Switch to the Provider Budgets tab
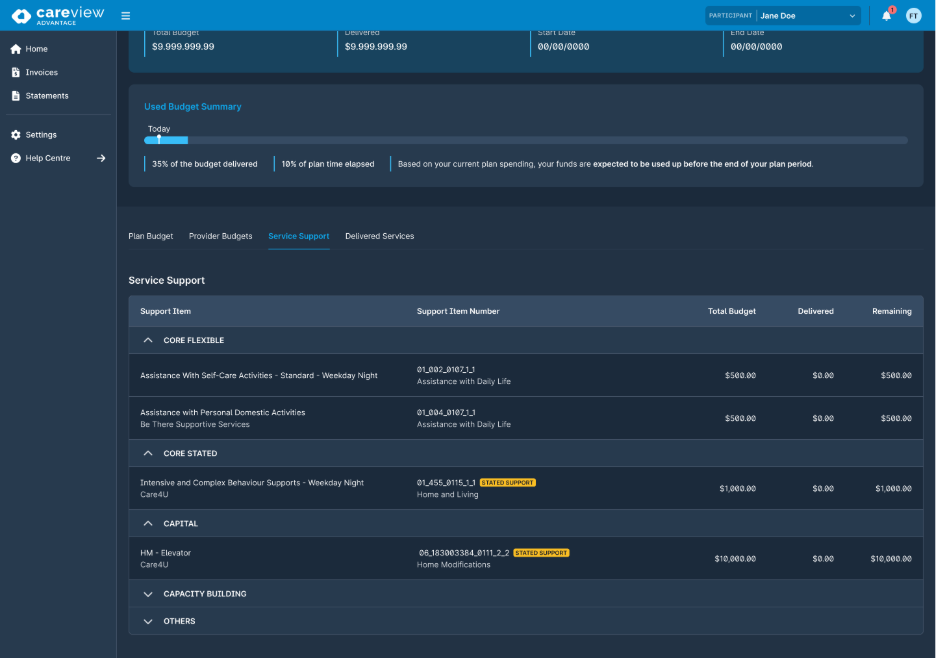 click(x=220, y=237)
